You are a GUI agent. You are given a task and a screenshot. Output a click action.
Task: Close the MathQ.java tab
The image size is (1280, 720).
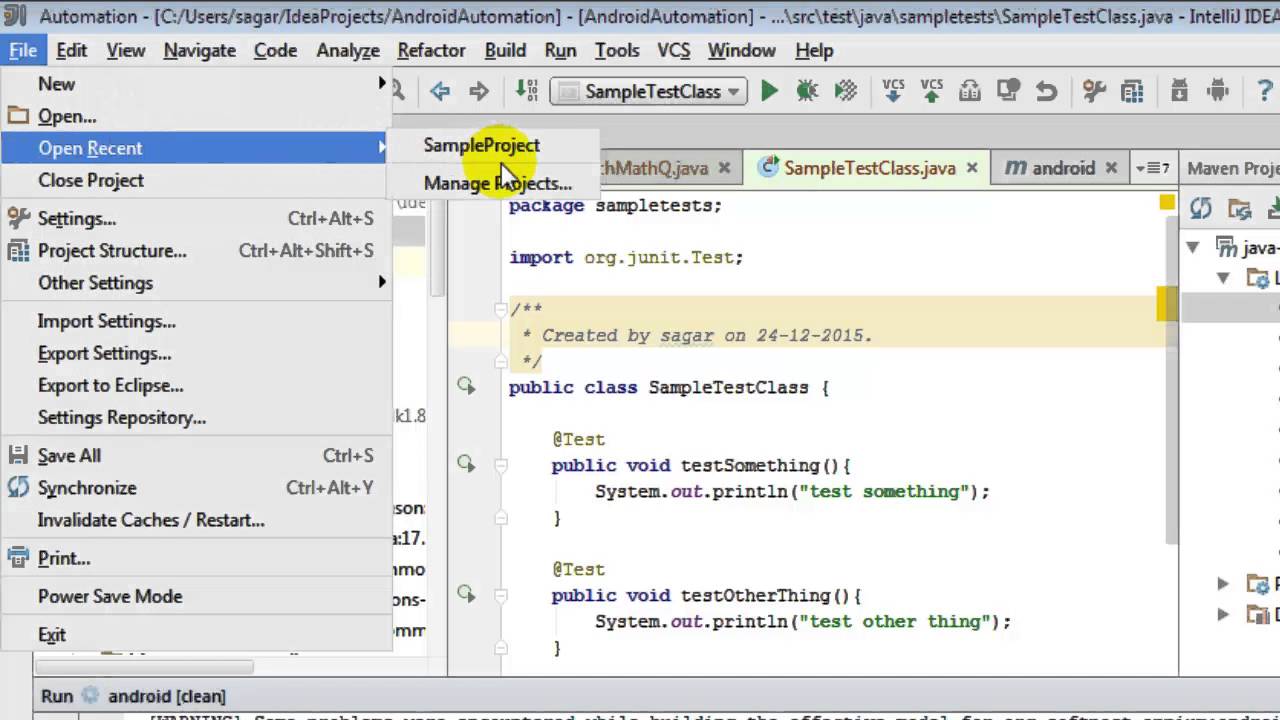coord(725,168)
